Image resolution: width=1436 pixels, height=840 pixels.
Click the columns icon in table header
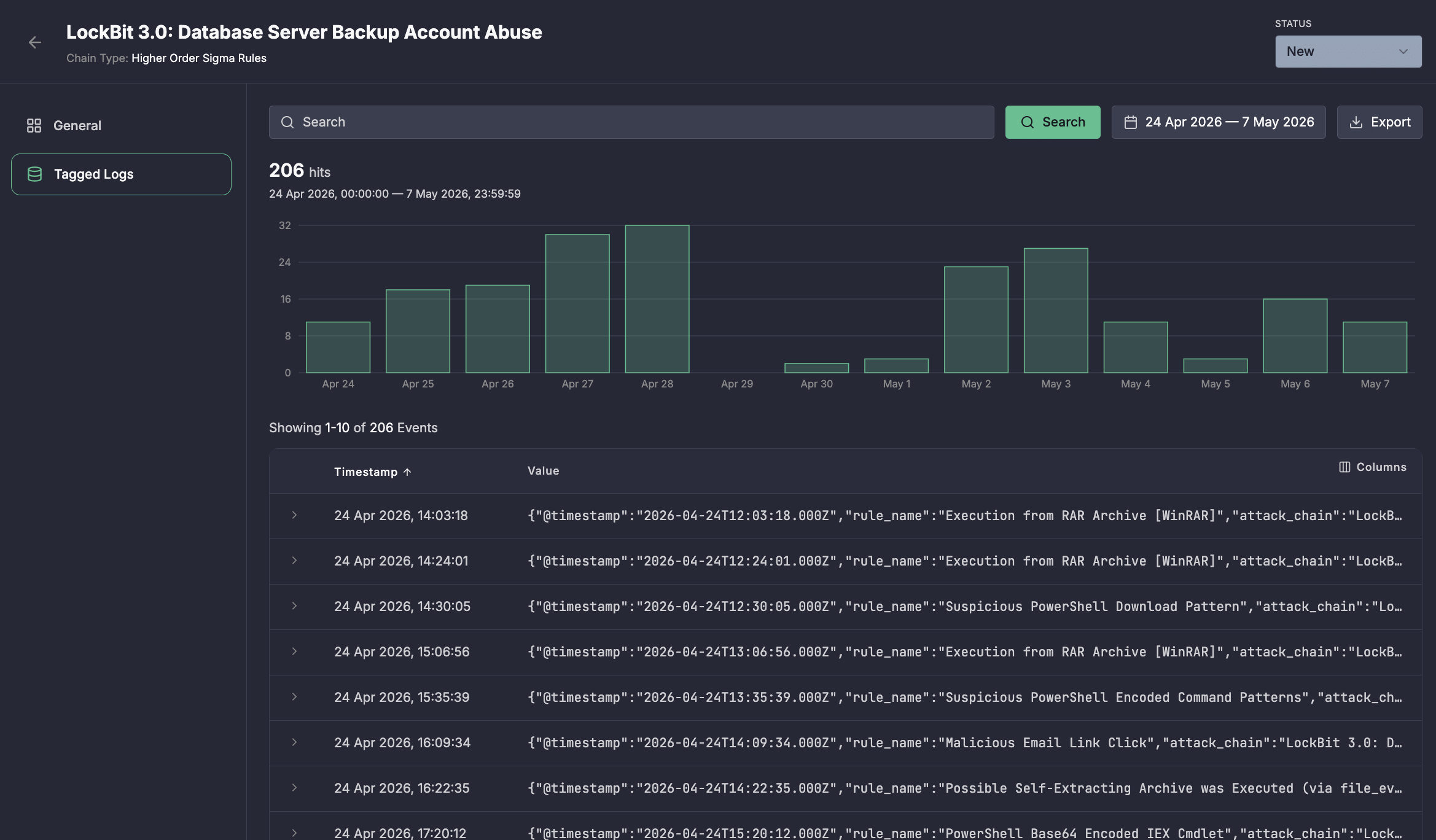(x=1344, y=467)
